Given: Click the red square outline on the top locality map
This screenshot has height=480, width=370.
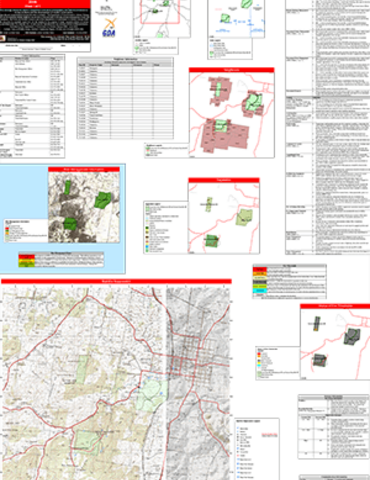Looking at the screenshot, I should 160,12.
